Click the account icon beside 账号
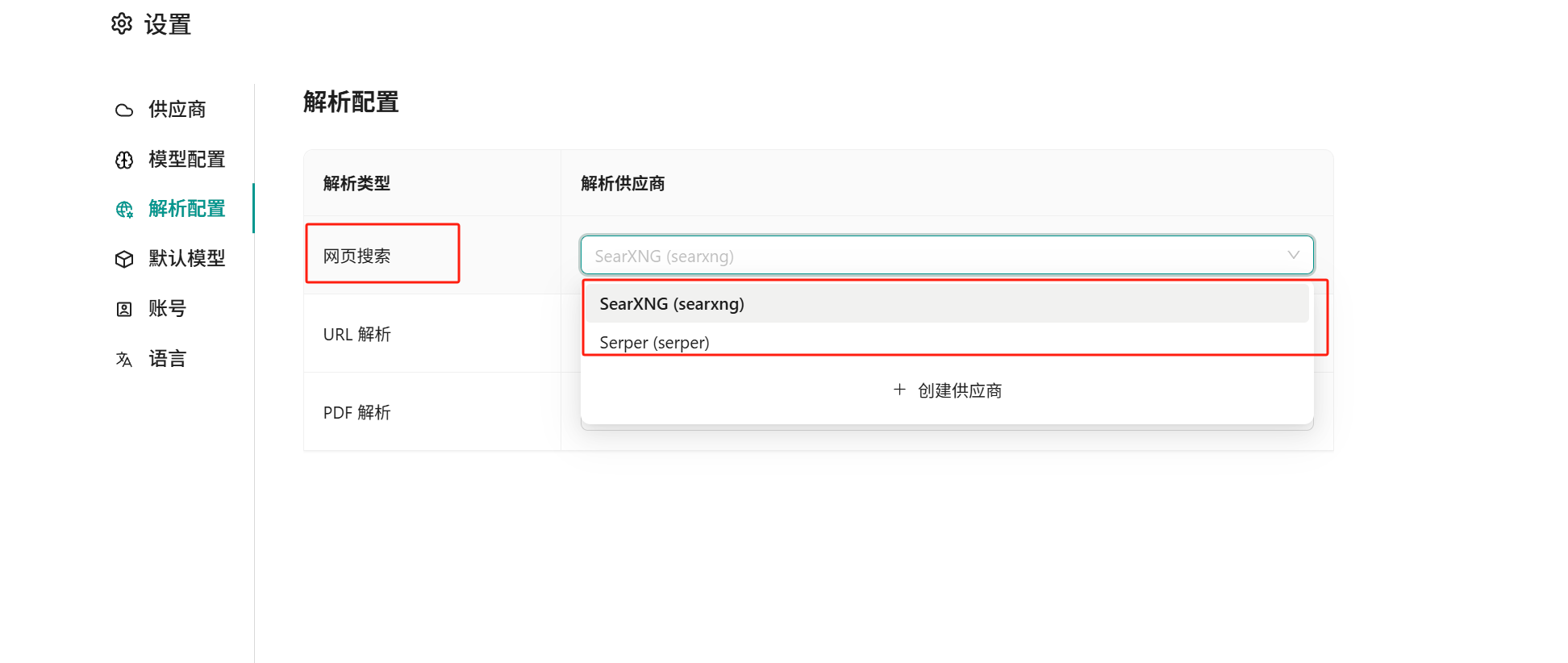The width and height of the screenshot is (1568, 663). [x=124, y=309]
